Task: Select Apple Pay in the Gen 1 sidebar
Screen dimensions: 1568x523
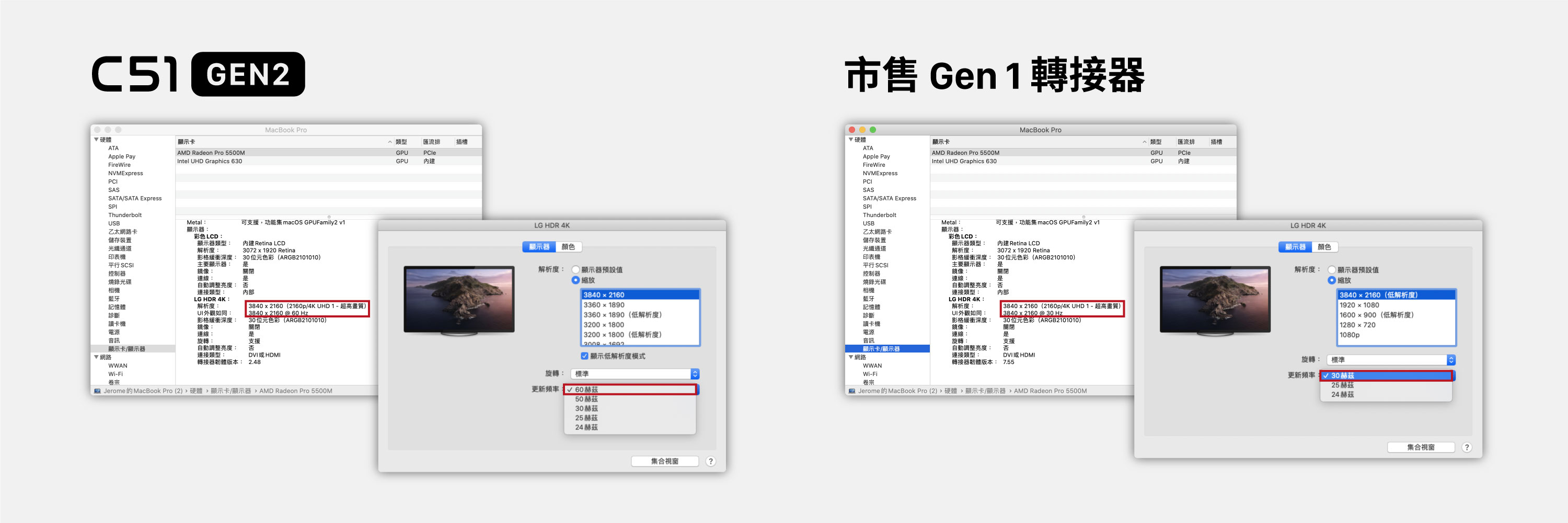Action: 876,156
